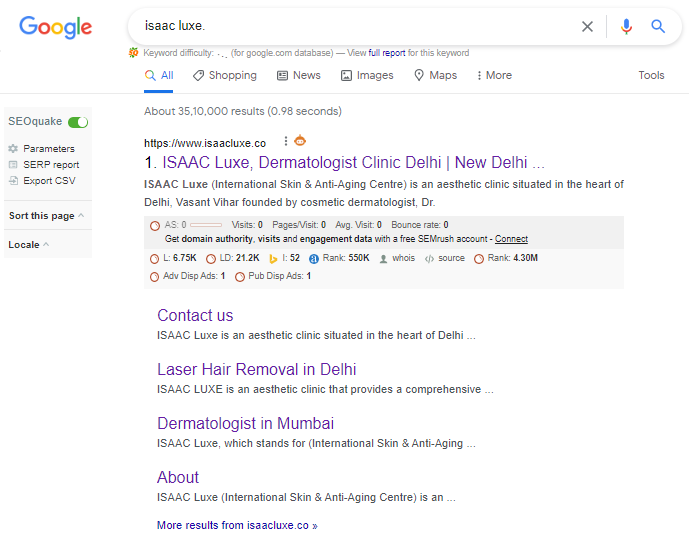Open the Contact us sitelink
This screenshot has height=554, width=689.
195,315
